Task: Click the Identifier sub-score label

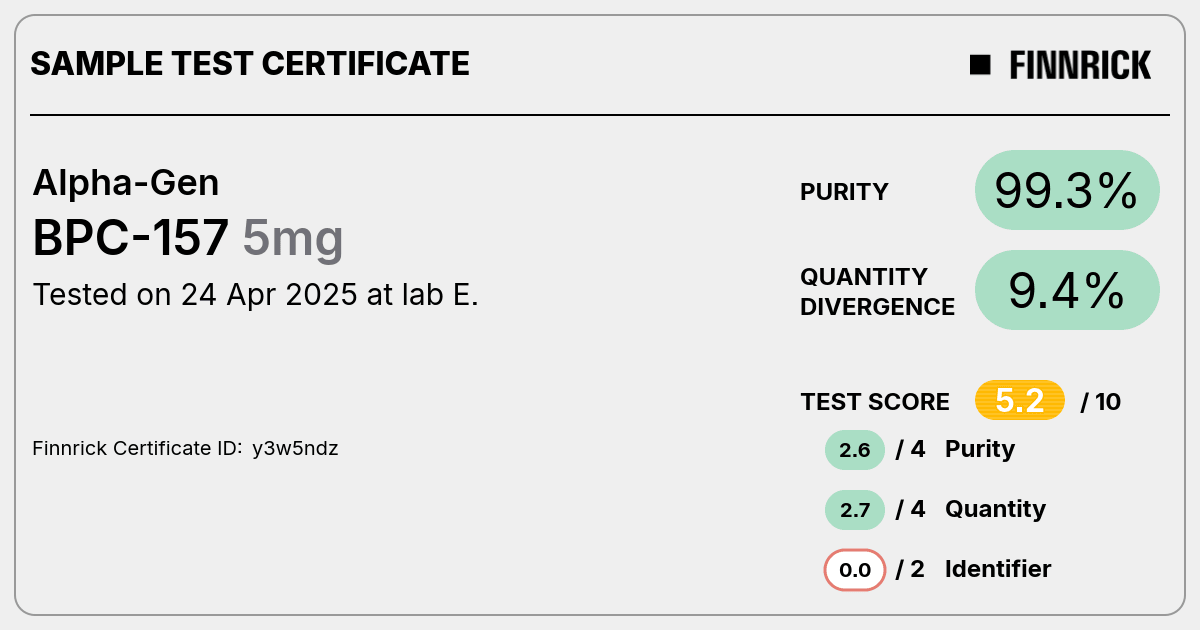Action: tap(998, 569)
